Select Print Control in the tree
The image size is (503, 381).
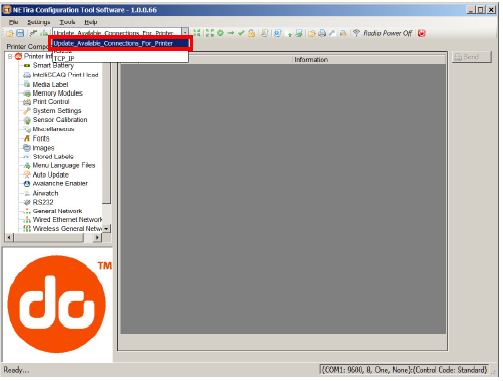tap(51, 102)
